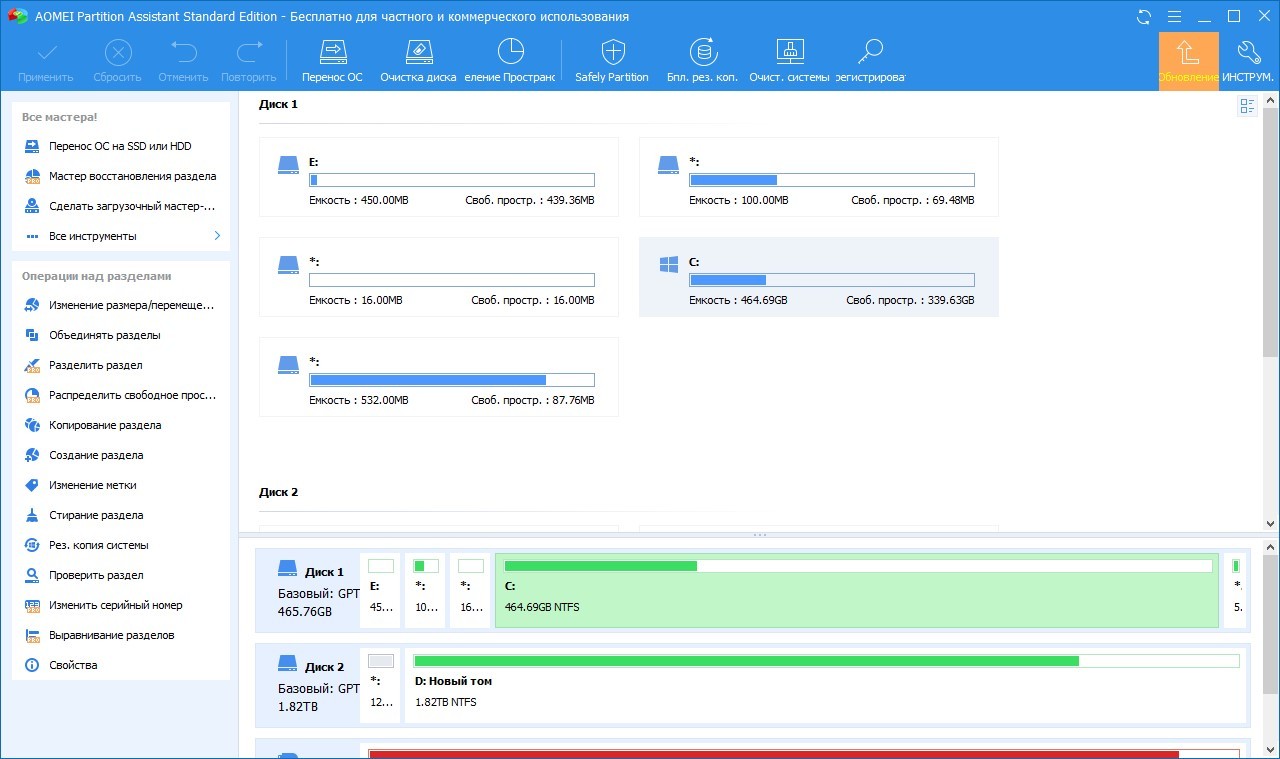Viewport: 1280px width, 759px height.
Task: Click the pane splitter grip dots
Action: pos(759,535)
